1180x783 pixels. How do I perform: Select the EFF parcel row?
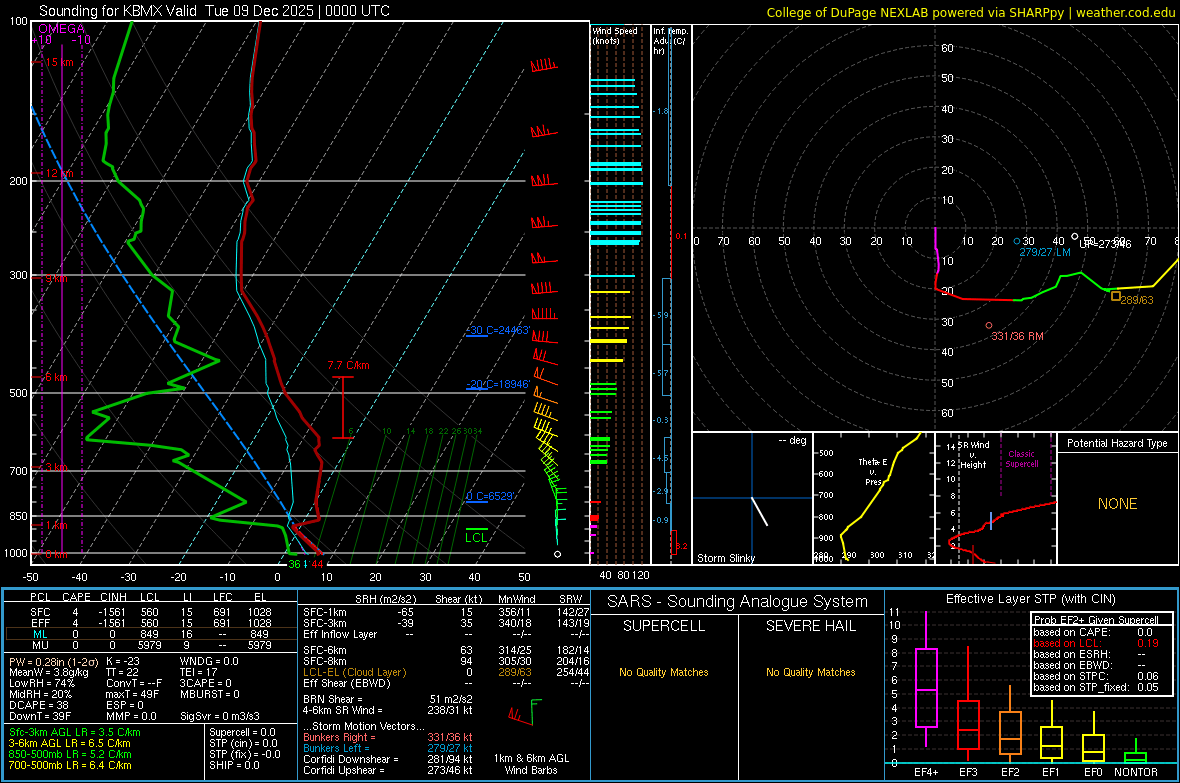[x=150, y=623]
